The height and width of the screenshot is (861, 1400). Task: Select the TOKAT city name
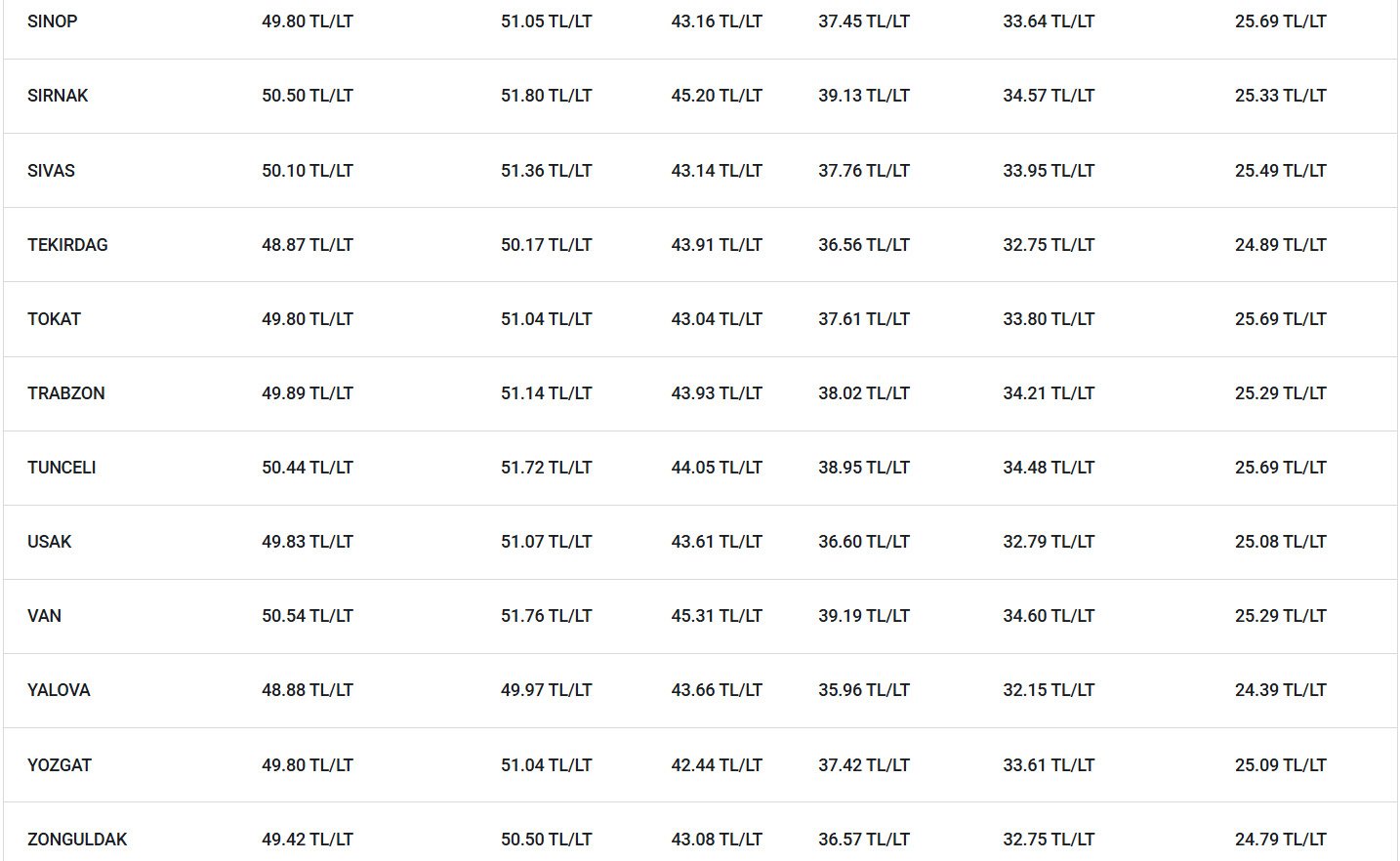(54, 319)
